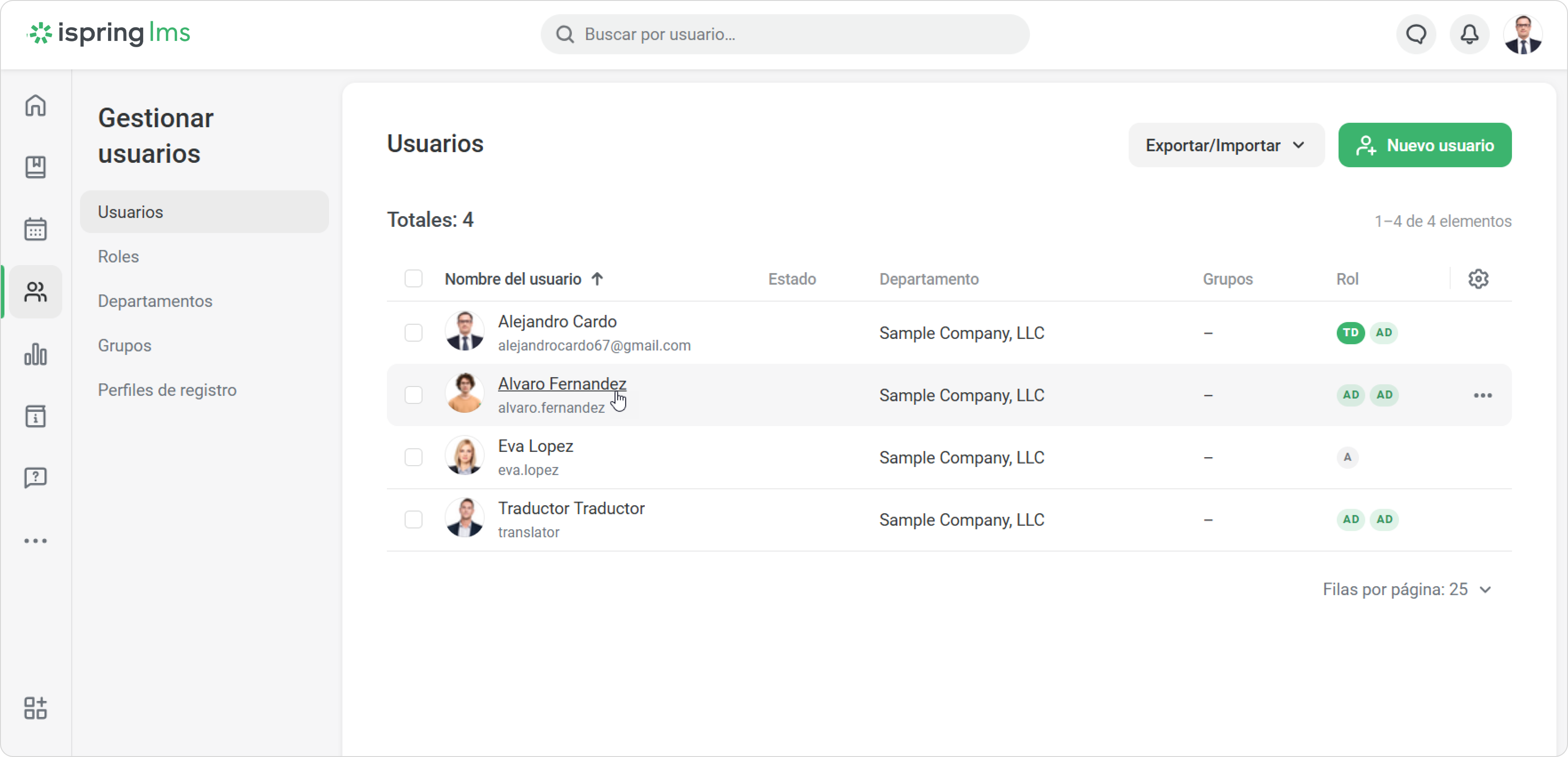The image size is (1568, 757).
Task: Select Alejandro Cardo's row checkbox
Action: [x=413, y=332]
